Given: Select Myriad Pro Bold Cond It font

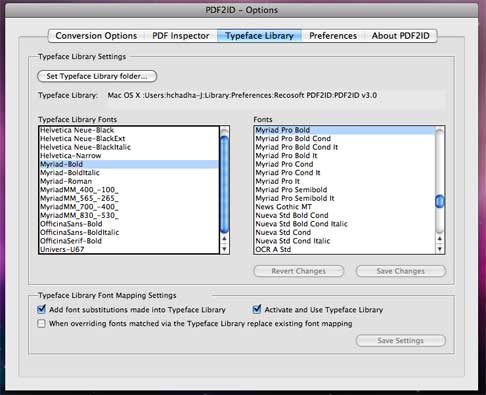Looking at the screenshot, I should 344,147.
